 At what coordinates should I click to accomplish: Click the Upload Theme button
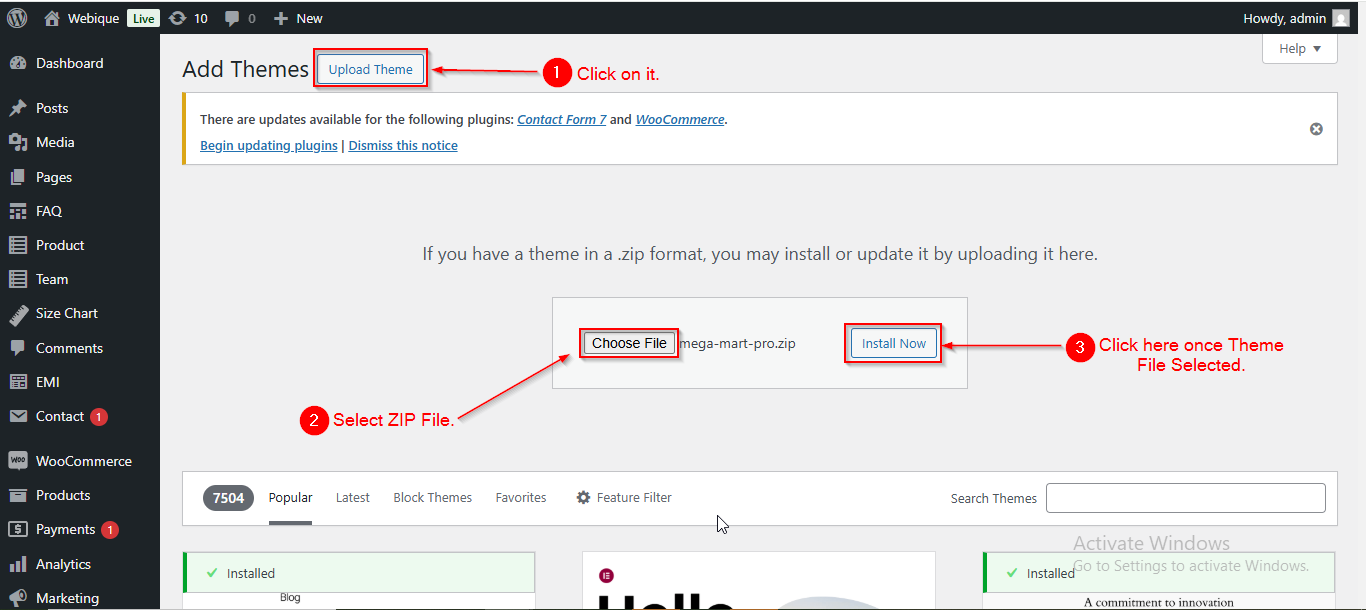pyautogui.click(x=370, y=69)
